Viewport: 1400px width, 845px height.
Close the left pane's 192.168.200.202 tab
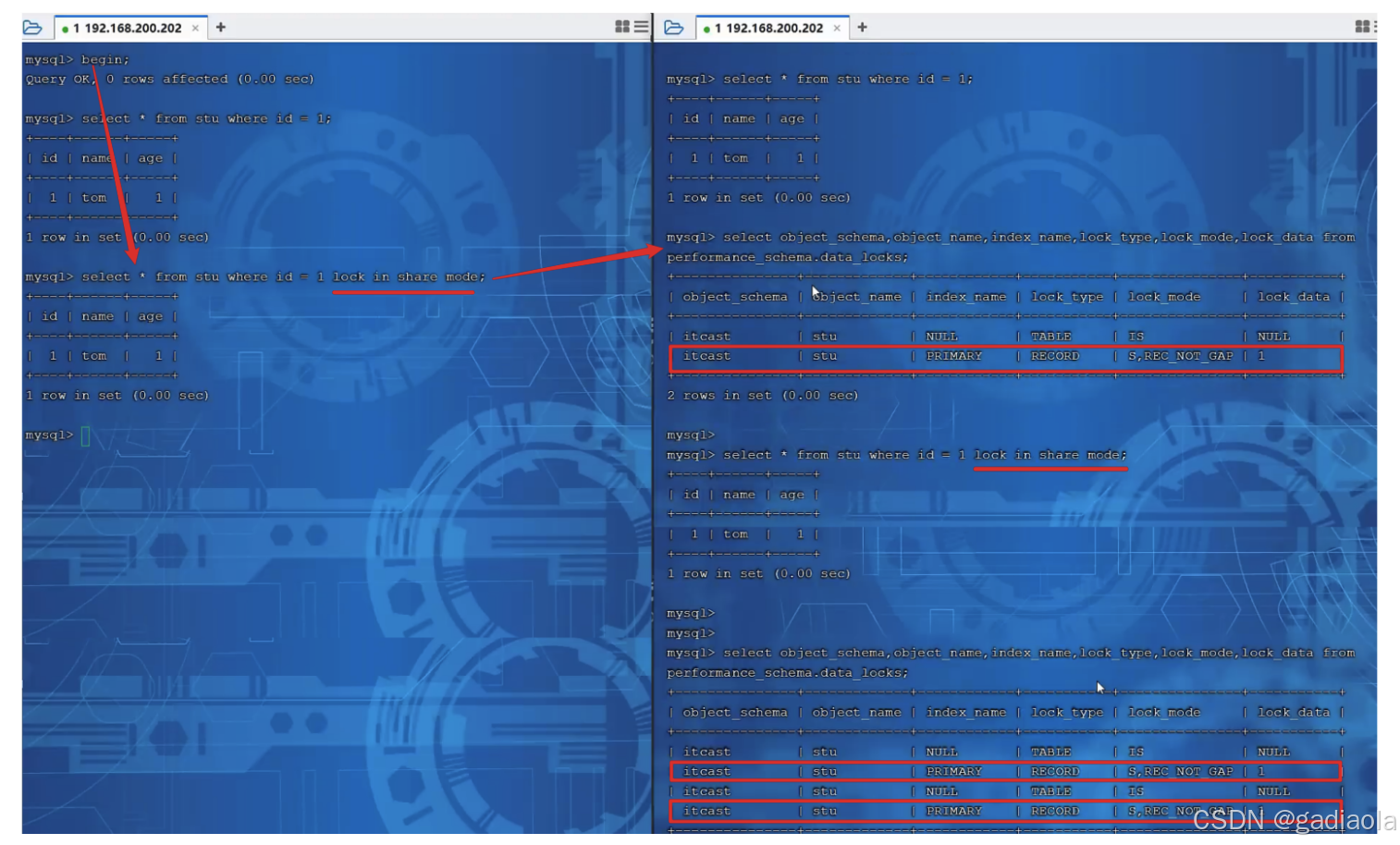click(195, 28)
